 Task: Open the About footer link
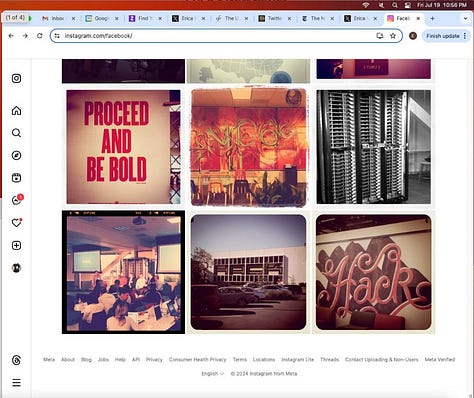click(x=68, y=359)
